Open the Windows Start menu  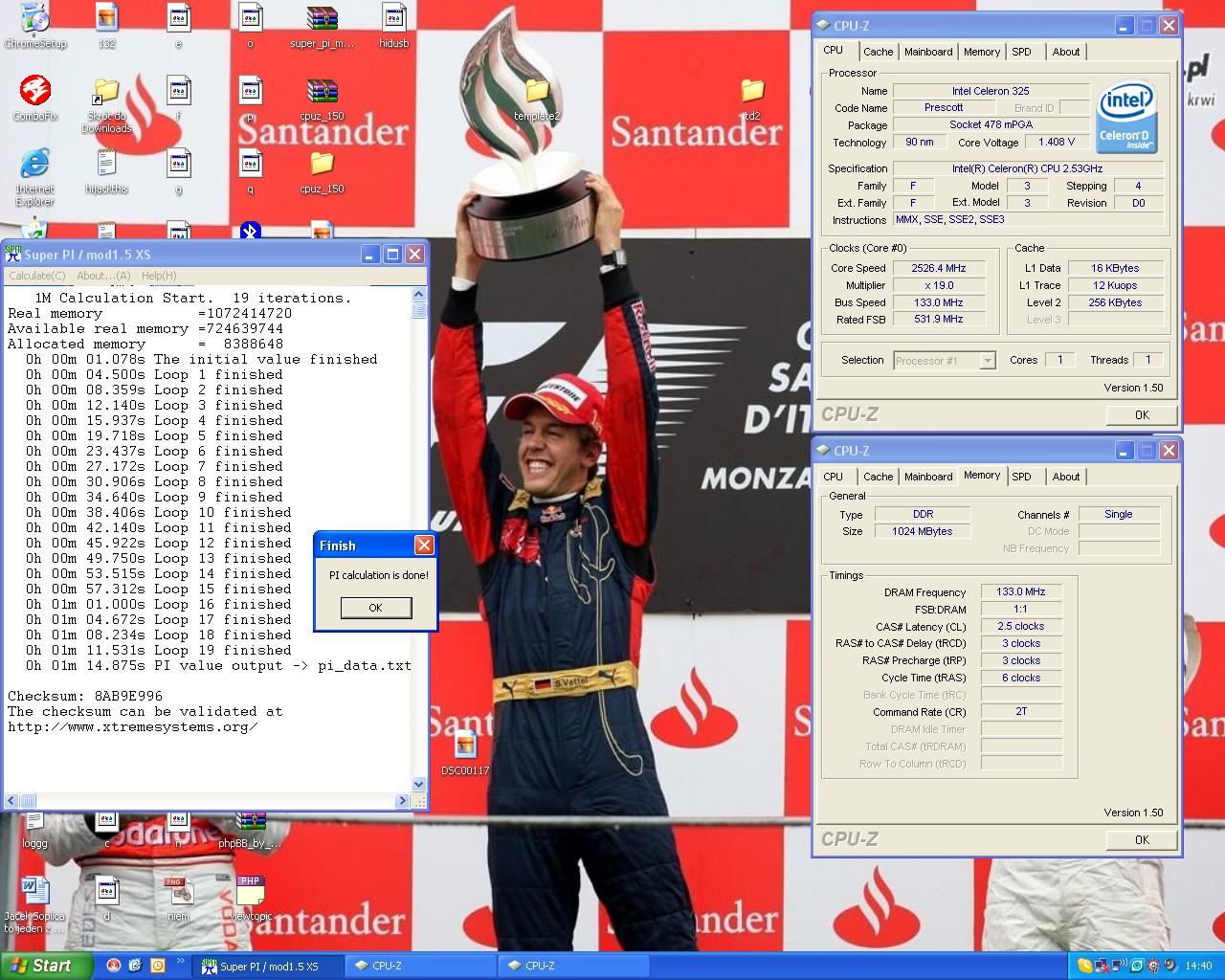point(46,966)
